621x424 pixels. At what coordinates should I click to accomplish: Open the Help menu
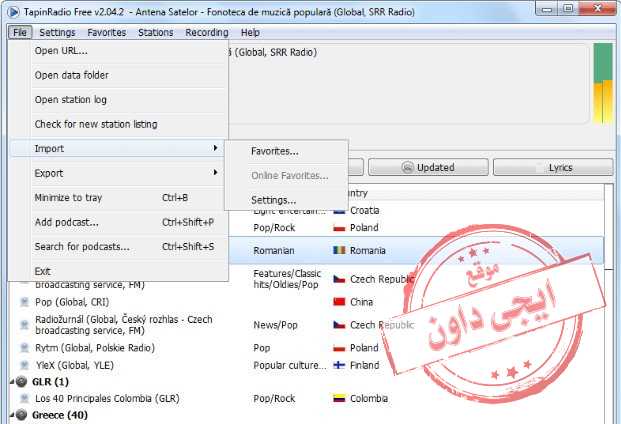coord(250,32)
